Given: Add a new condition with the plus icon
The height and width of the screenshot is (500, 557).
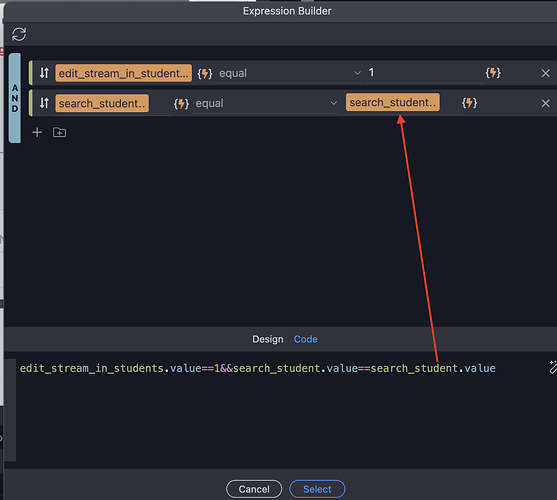Looking at the screenshot, I should (37, 132).
